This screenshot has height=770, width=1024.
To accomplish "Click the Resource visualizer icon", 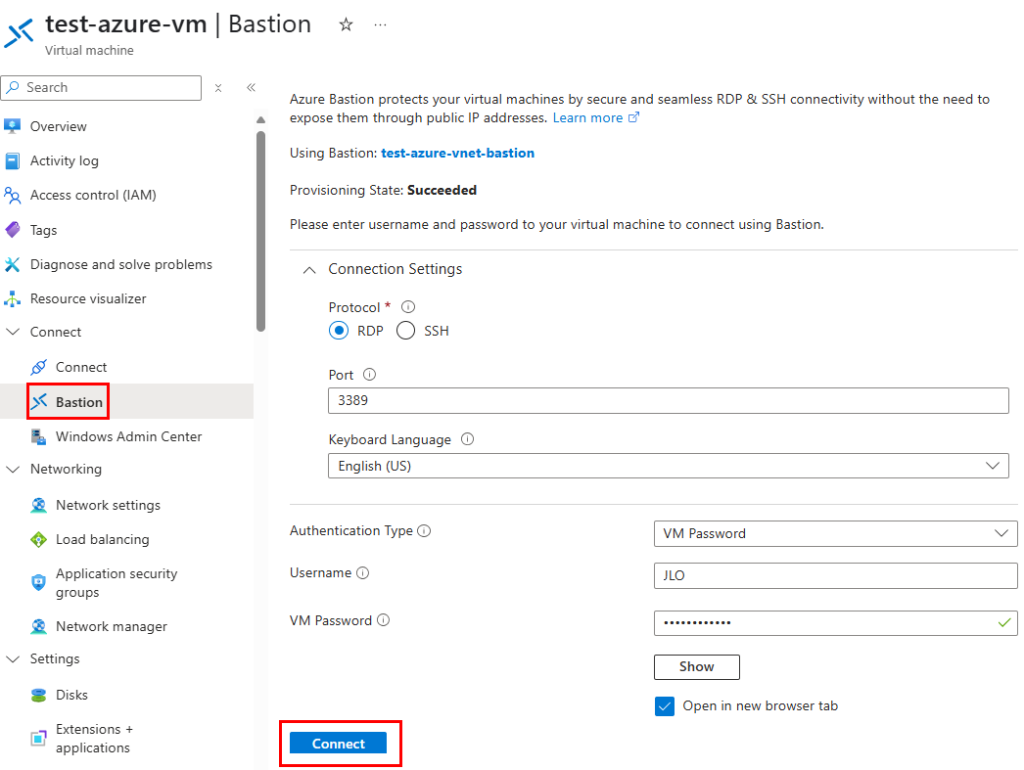I will click(12, 299).
